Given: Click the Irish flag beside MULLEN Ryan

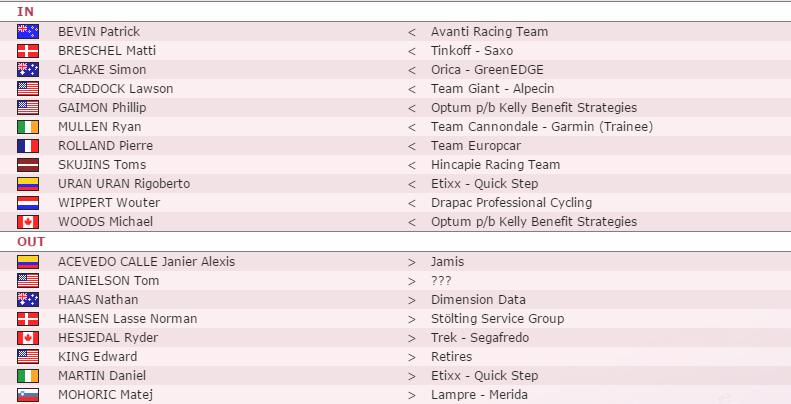Looking at the screenshot, I should 28,127.
